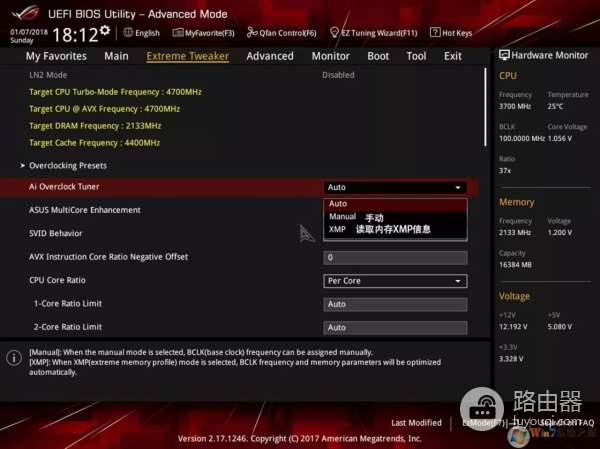Open CPU Core Ratio Per Core dropdown
This screenshot has width=600, height=449.
pyautogui.click(x=396, y=280)
